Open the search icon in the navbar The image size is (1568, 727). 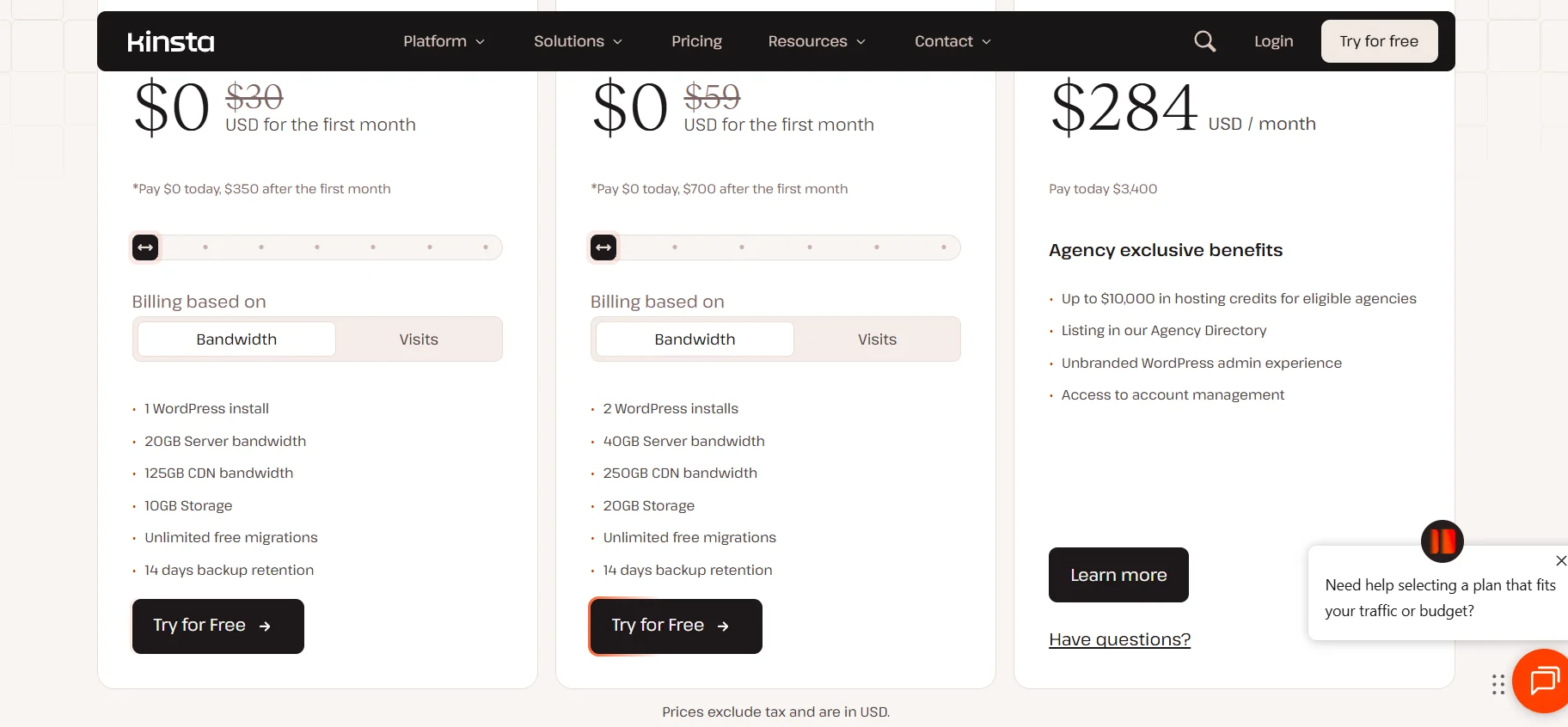tap(1204, 41)
